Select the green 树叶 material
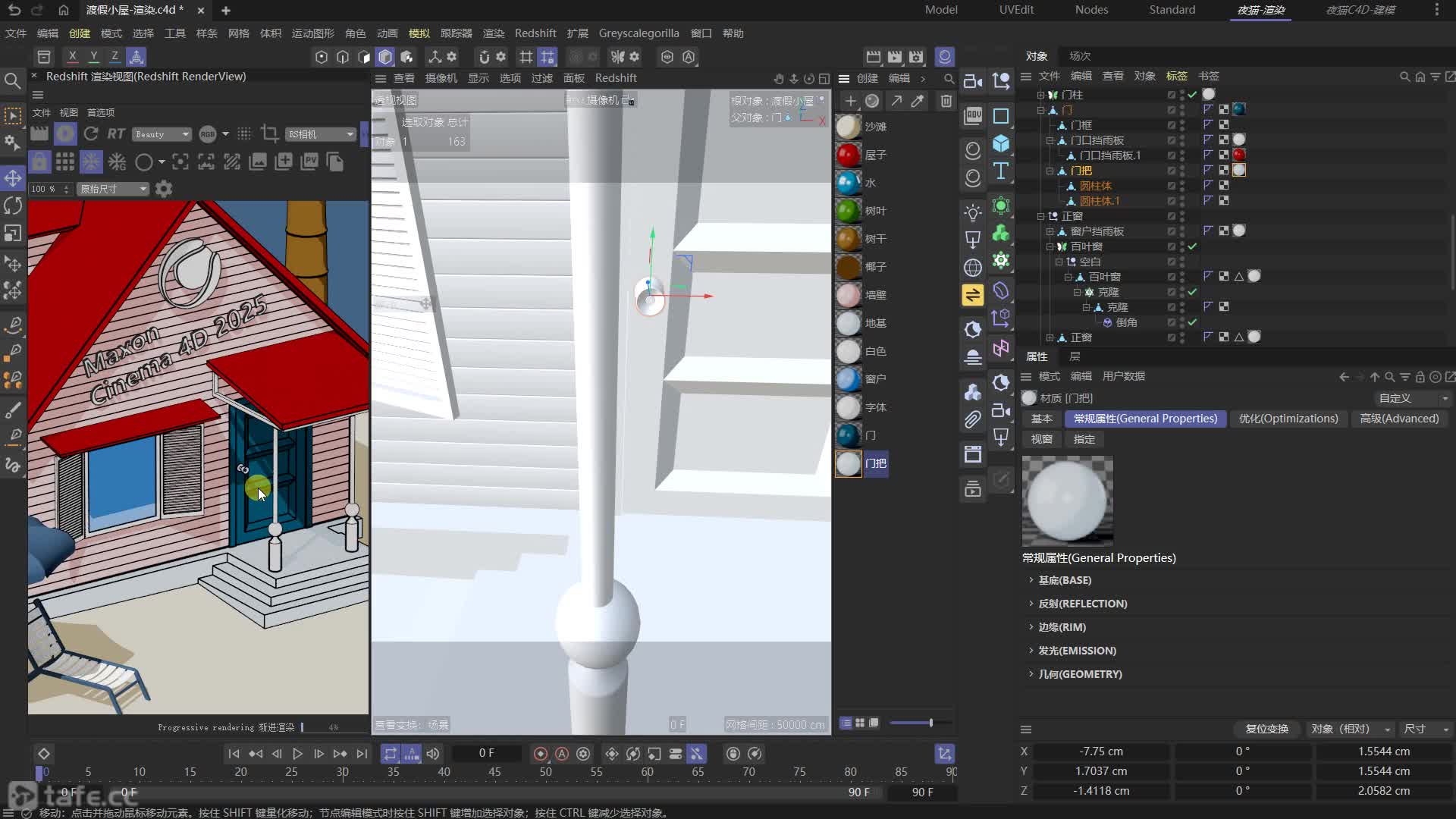Screen dimensions: 1456x819 point(849,211)
